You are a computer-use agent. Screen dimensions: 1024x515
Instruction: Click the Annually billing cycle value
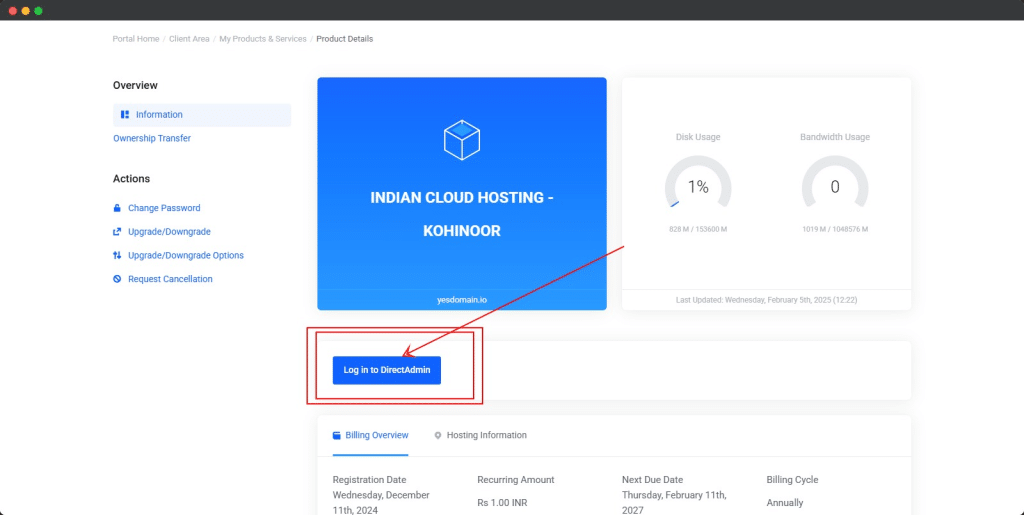click(x=785, y=503)
